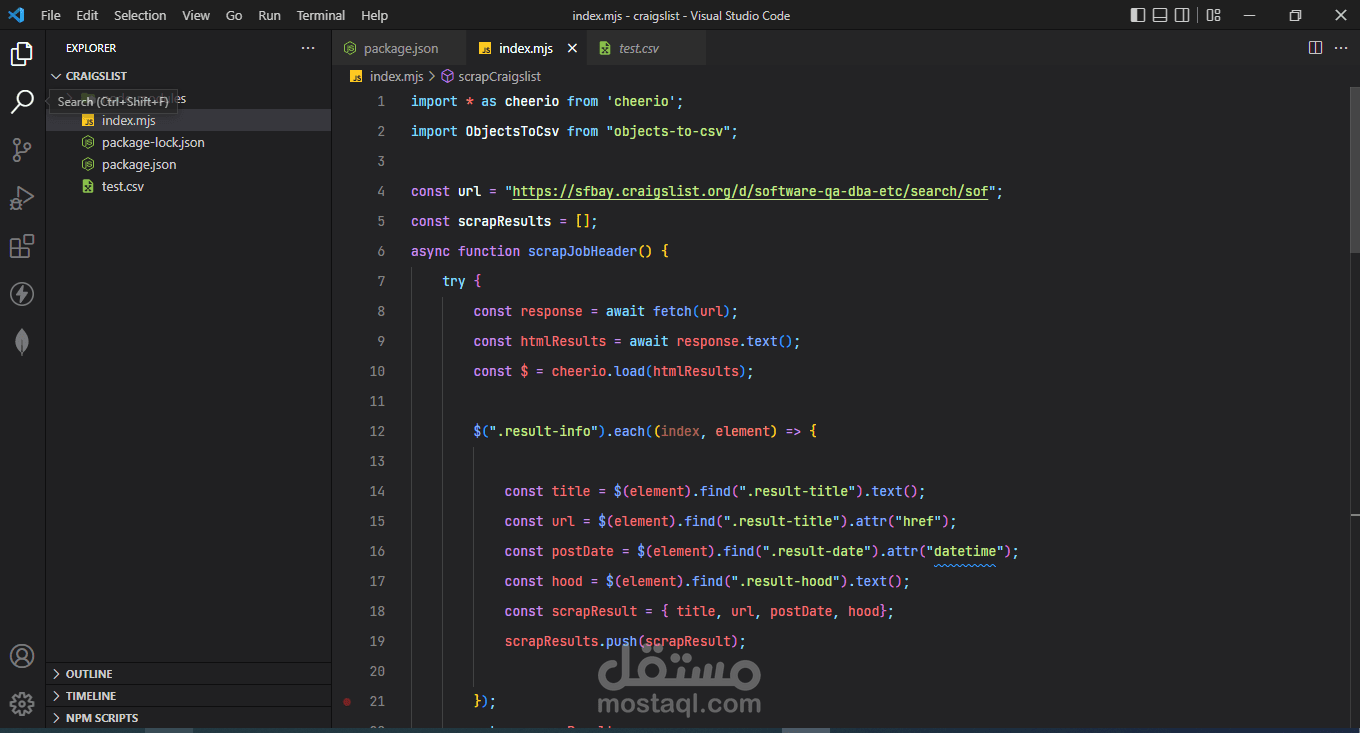Click line number 4 in gutter
This screenshot has height=733, width=1360.
(x=381, y=191)
